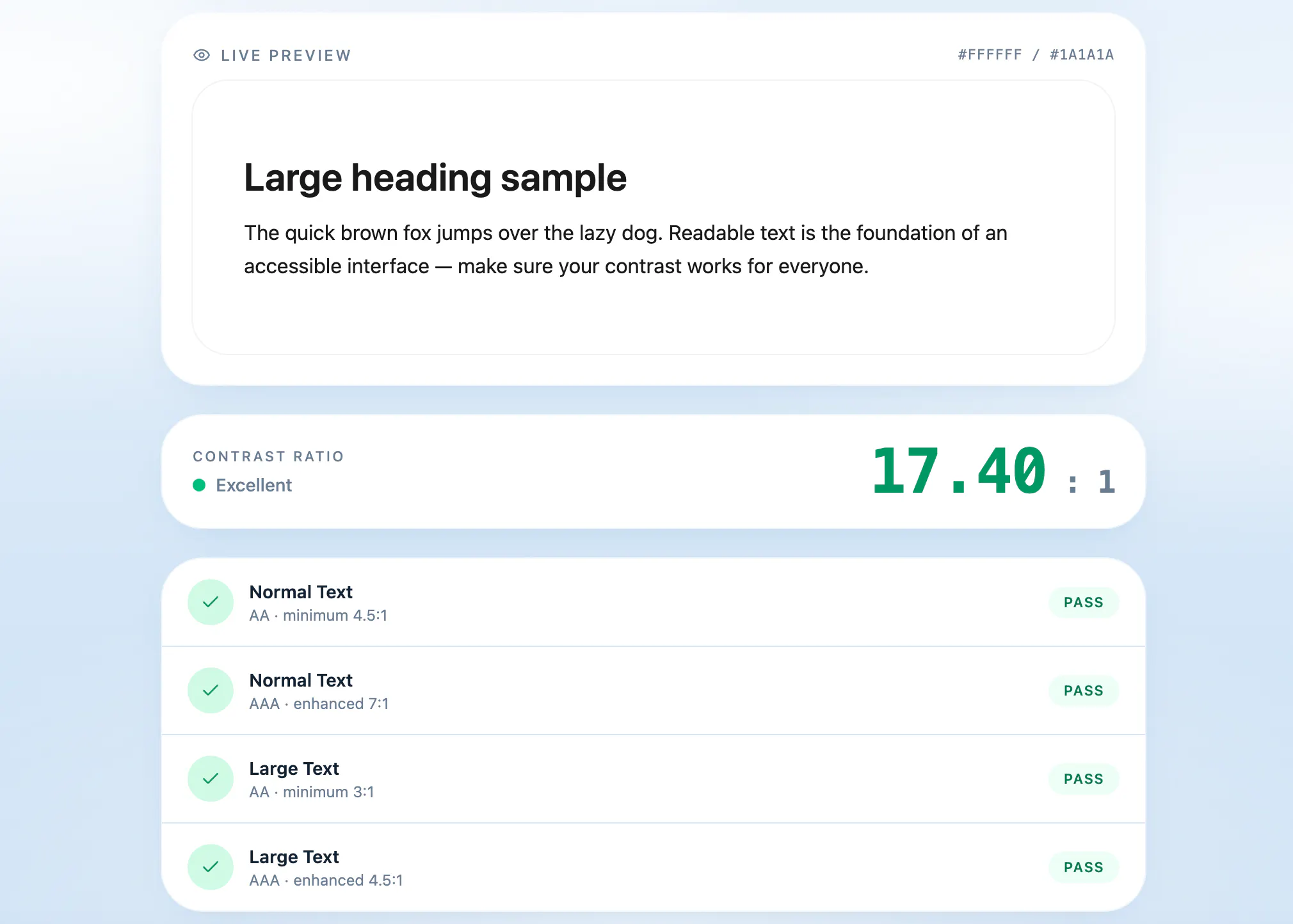1293x924 pixels.
Task: Click the Large Text title above AAA enhanced 4.5:1
Action: (294, 857)
